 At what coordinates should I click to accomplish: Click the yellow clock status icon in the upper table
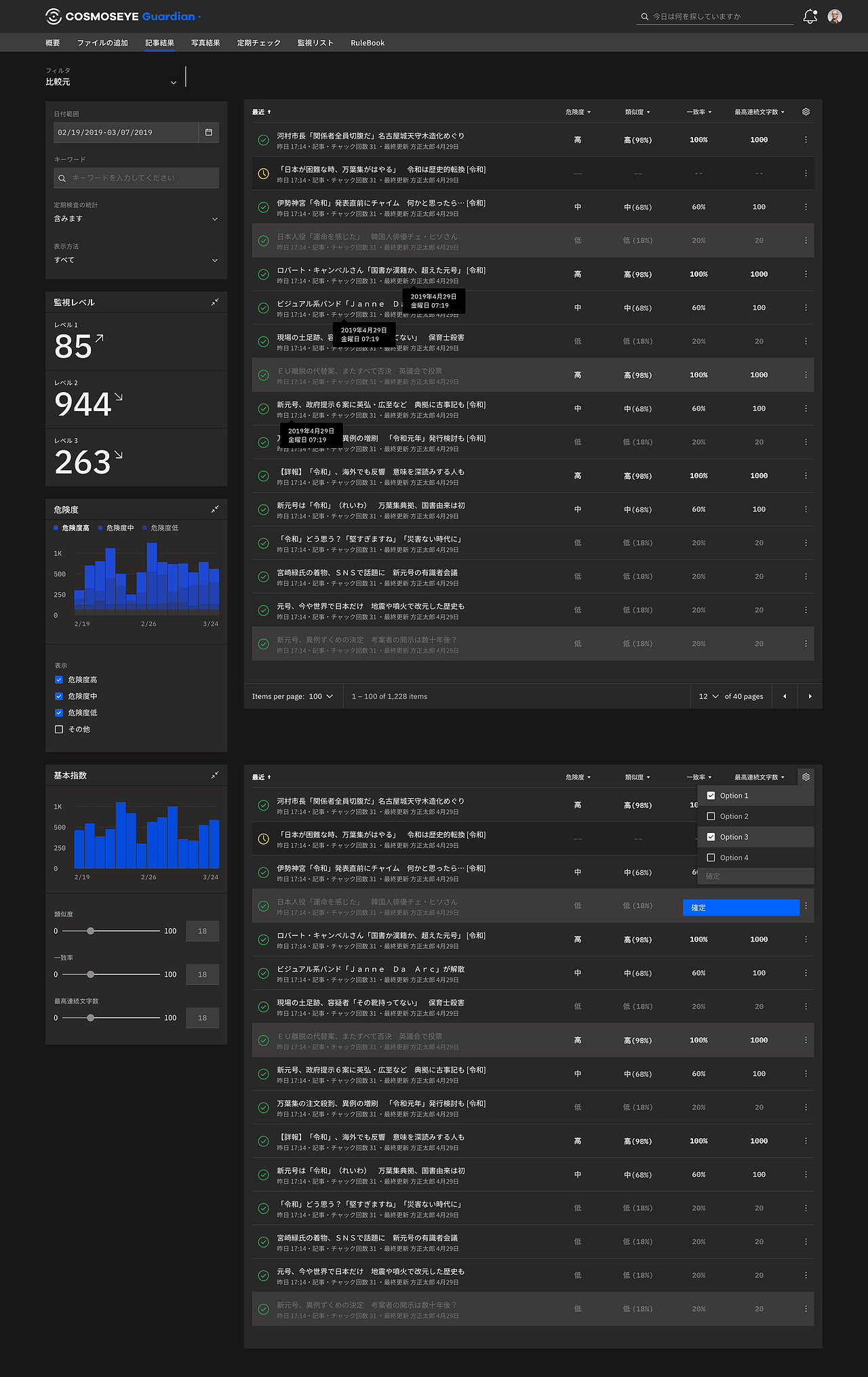click(x=263, y=174)
